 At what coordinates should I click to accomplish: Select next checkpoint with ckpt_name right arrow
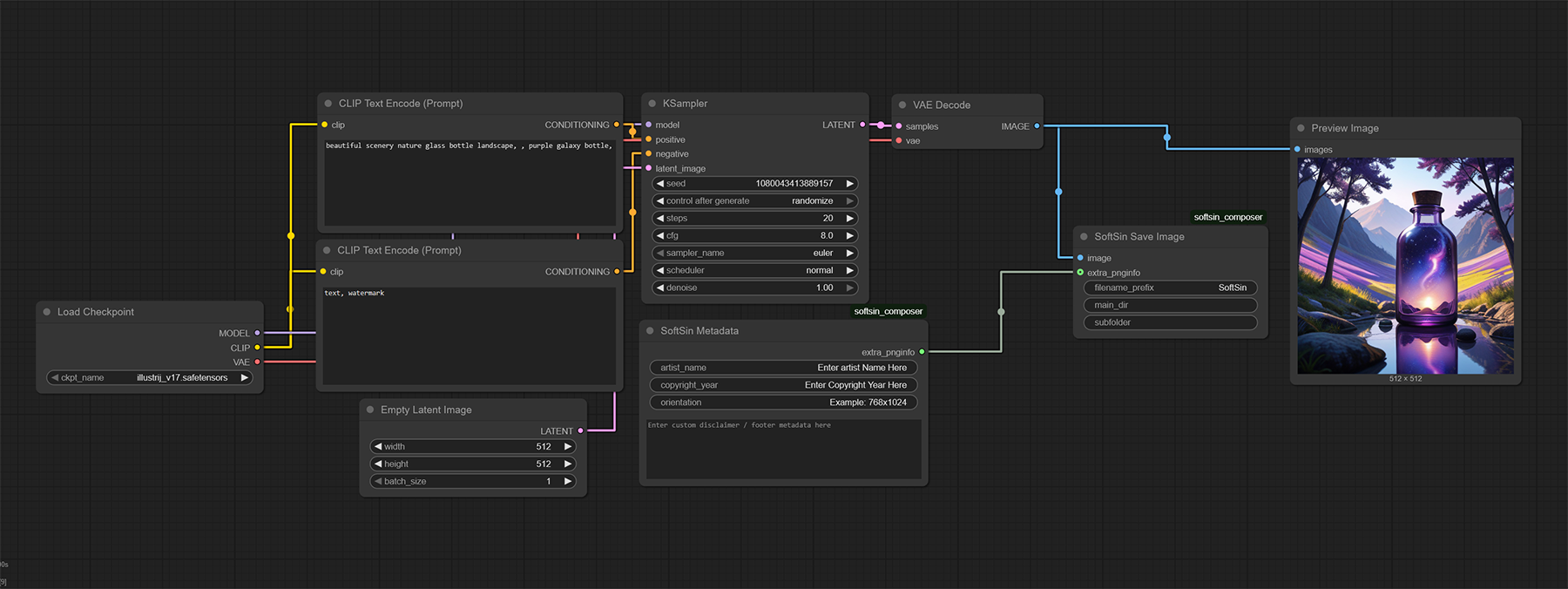point(244,378)
